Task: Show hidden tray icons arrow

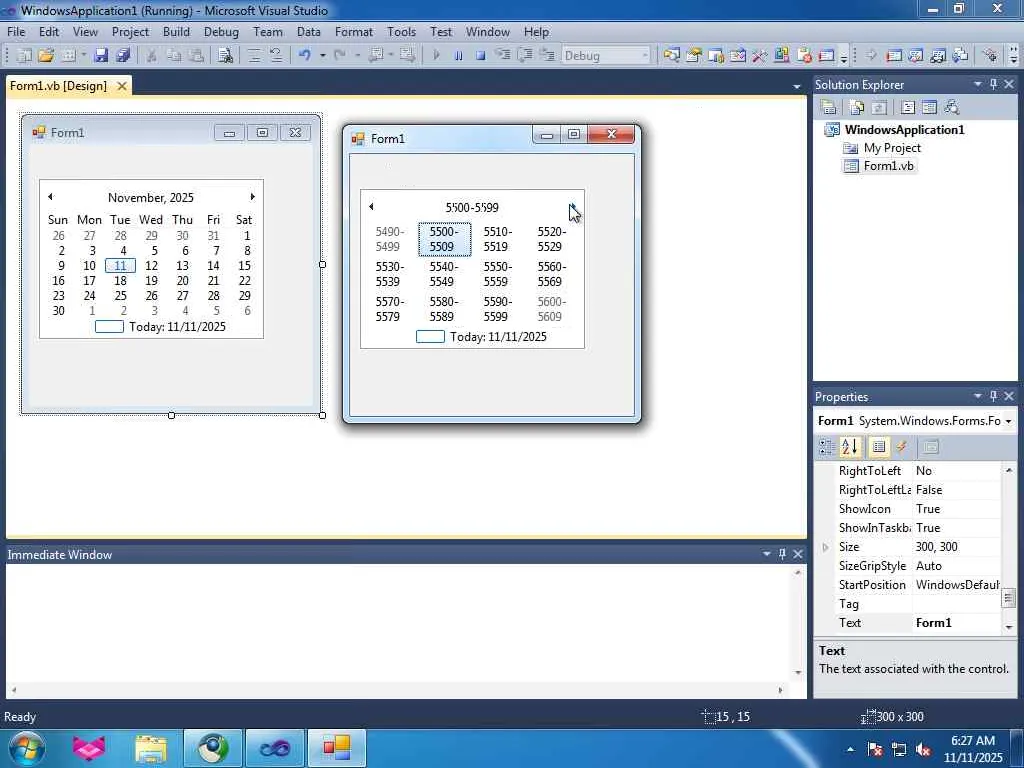Action: point(850,750)
